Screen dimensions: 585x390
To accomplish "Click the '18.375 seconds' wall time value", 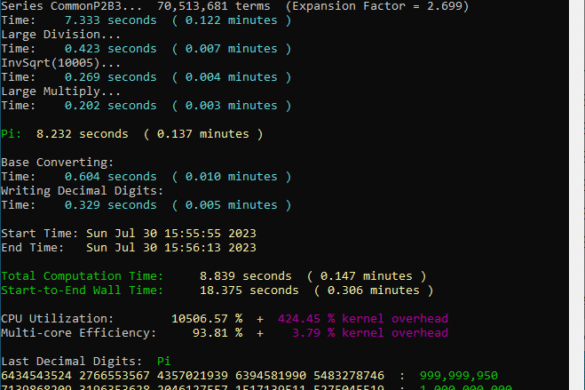I will (249, 290).
